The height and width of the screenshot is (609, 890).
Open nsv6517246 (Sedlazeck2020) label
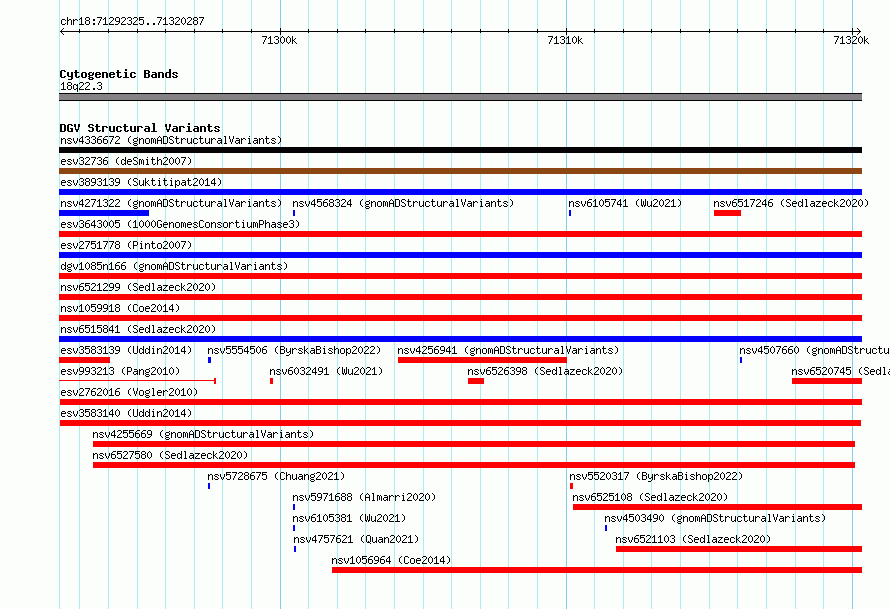pyautogui.click(x=791, y=203)
